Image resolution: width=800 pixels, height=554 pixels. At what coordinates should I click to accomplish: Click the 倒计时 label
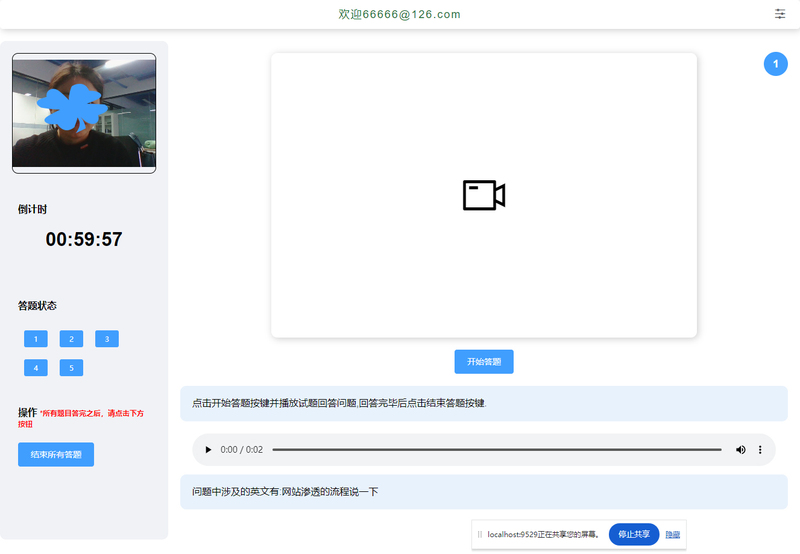tap(32, 209)
